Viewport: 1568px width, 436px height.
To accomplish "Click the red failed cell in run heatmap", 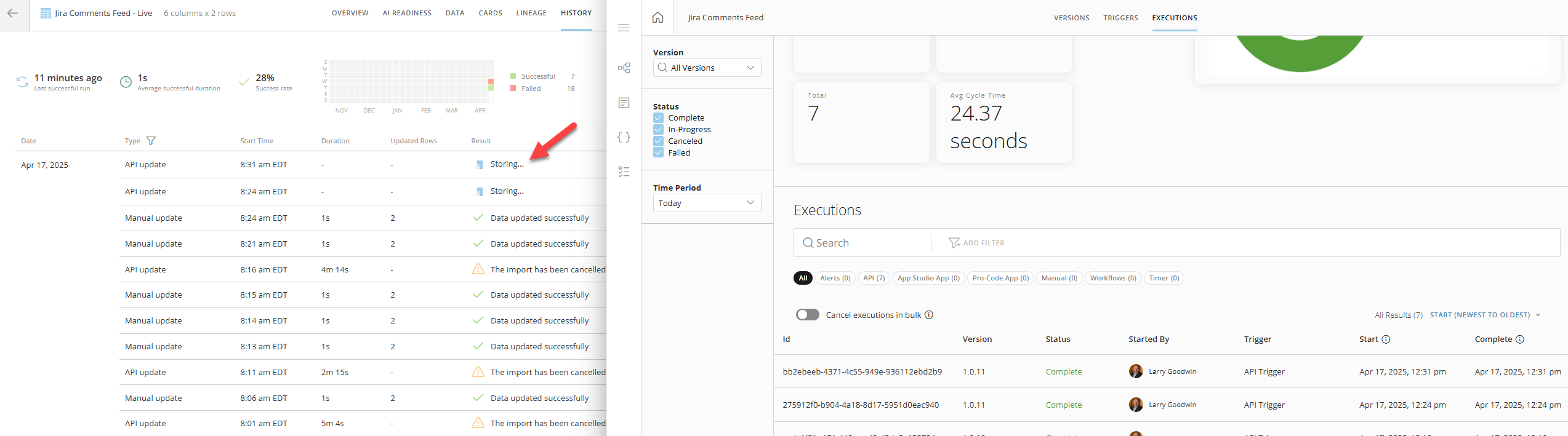I will tap(491, 82).
